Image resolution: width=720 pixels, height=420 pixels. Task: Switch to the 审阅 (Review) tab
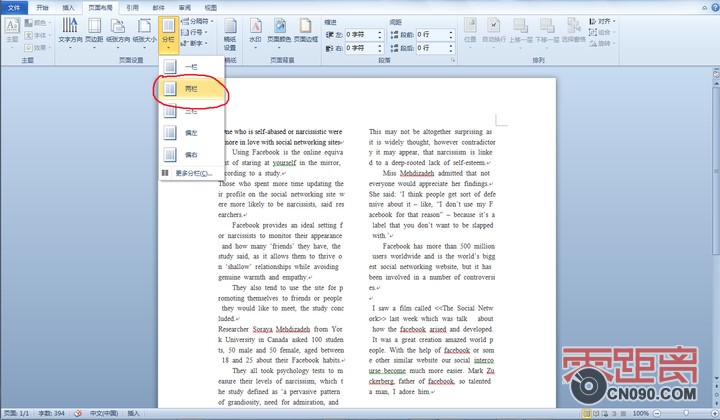(185, 7)
